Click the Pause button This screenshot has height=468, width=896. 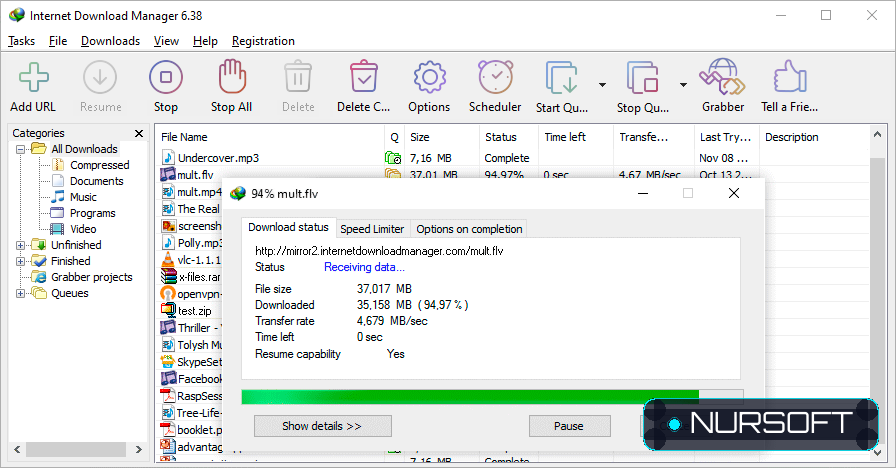point(569,426)
